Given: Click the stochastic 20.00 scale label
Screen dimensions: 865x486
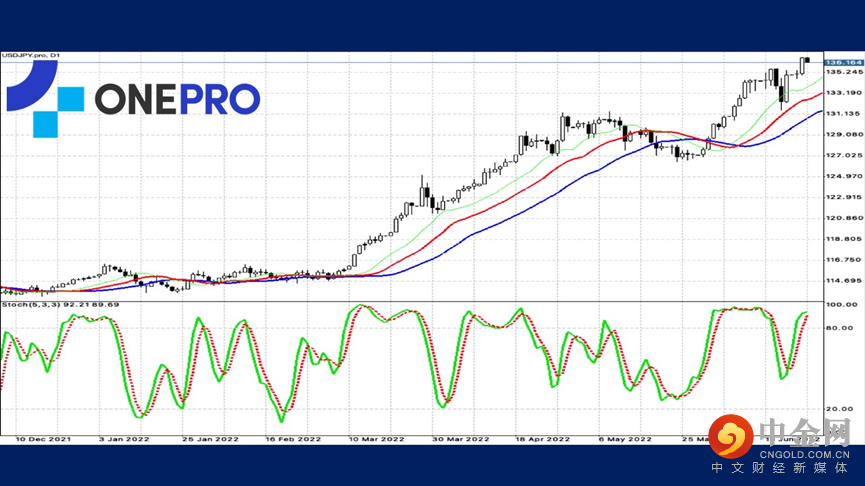Looking at the screenshot, I should [842, 409].
